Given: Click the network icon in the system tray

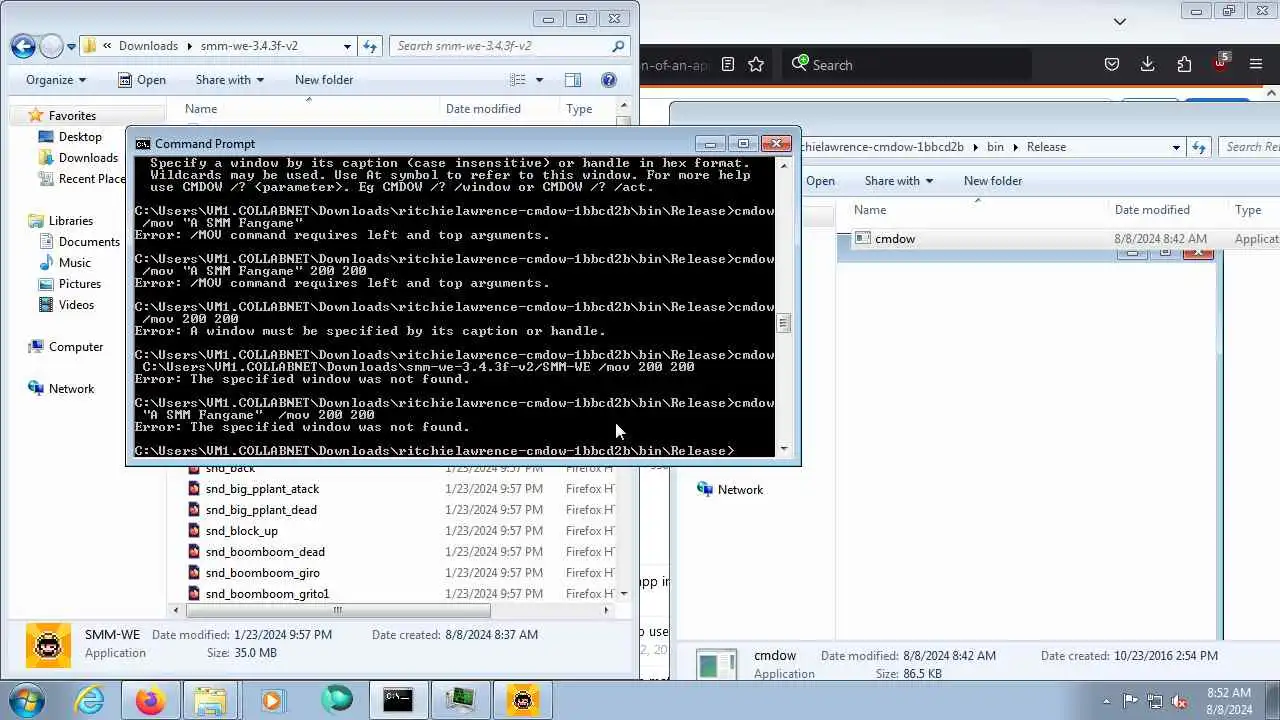Looking at the screenshot, I should pos(1154,701).
